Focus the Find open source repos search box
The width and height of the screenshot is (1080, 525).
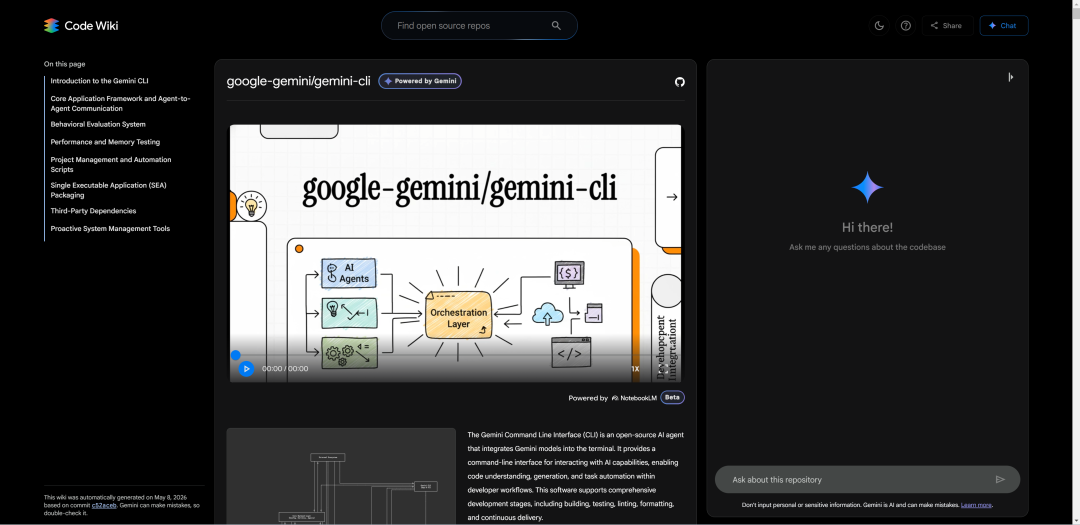[x=479, y=25]
